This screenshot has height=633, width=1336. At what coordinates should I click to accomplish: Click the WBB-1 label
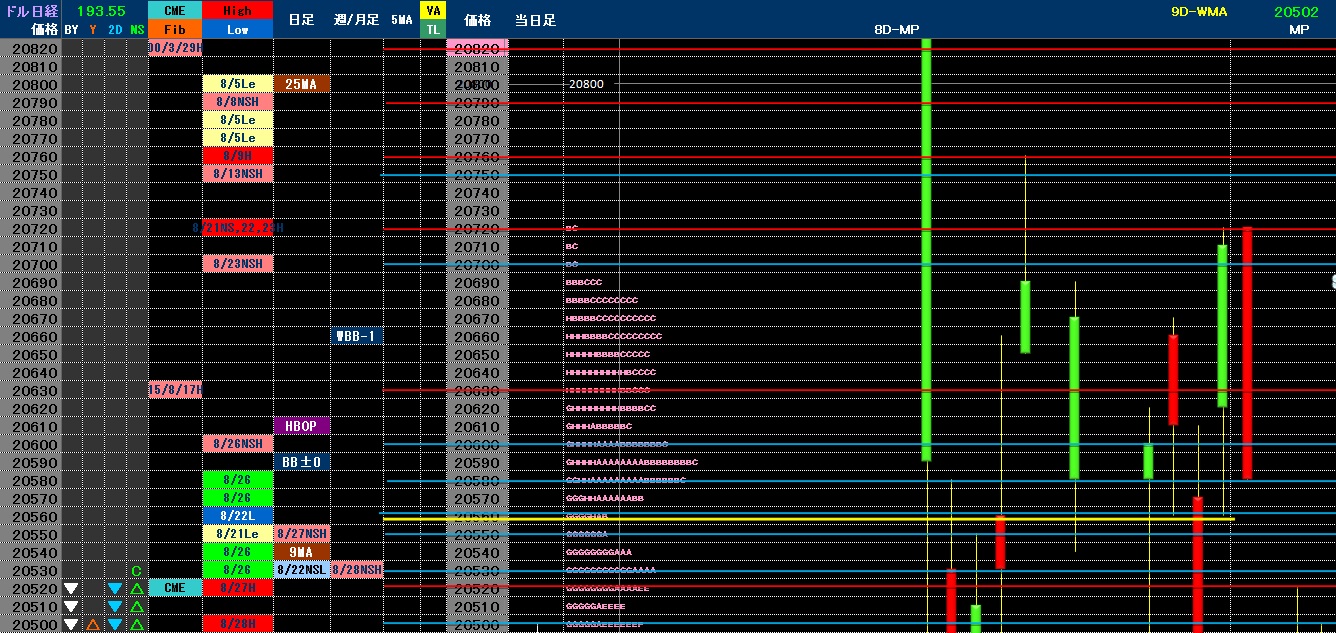(357, 336)
